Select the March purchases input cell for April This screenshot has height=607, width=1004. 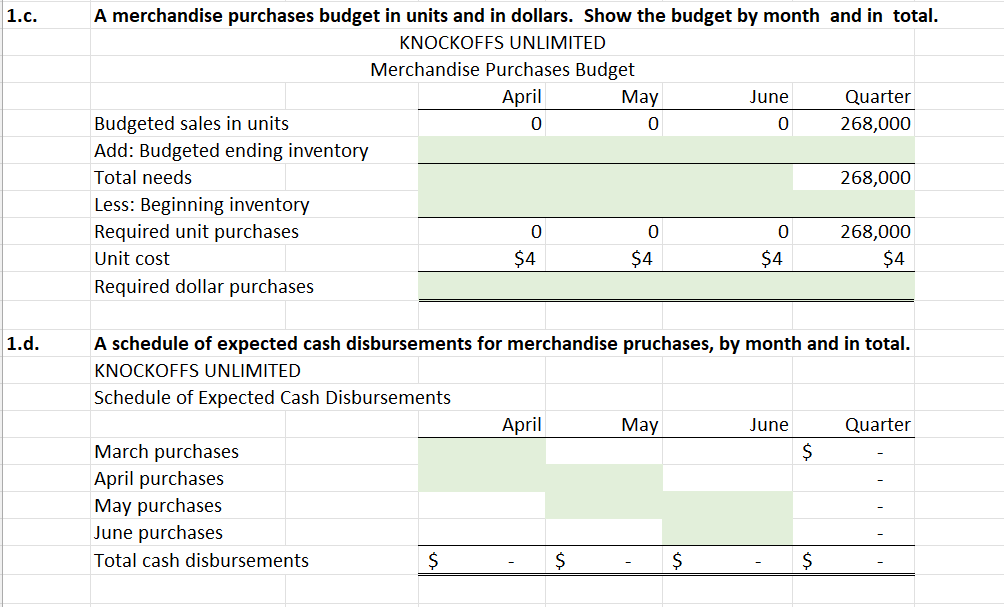(x=483, y=451)
